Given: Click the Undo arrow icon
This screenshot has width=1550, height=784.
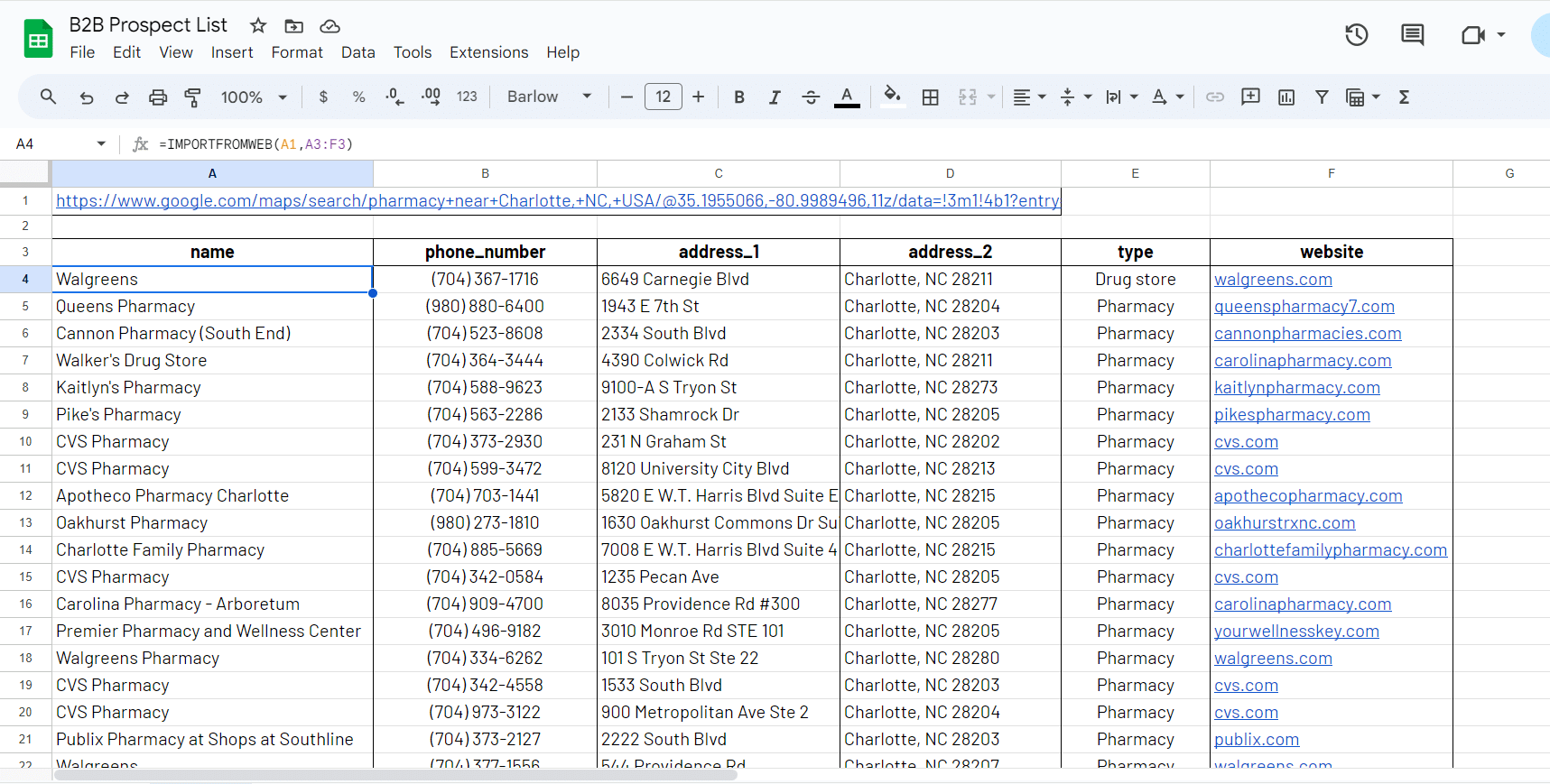Looking at the screenshot, I should click(x=87, y=97).
